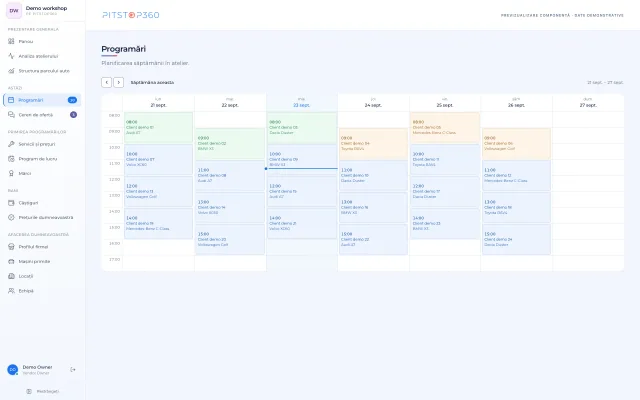Open the 15:00 appointment on 24 sept.

coord(373,240)
